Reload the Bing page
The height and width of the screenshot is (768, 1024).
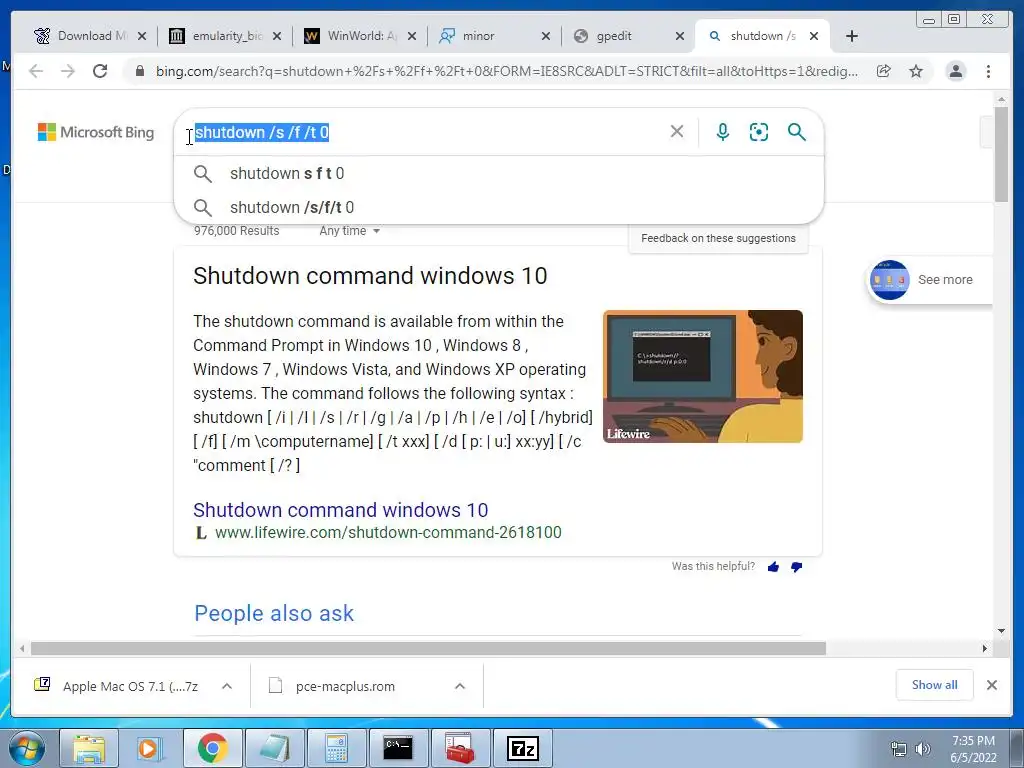100,71
